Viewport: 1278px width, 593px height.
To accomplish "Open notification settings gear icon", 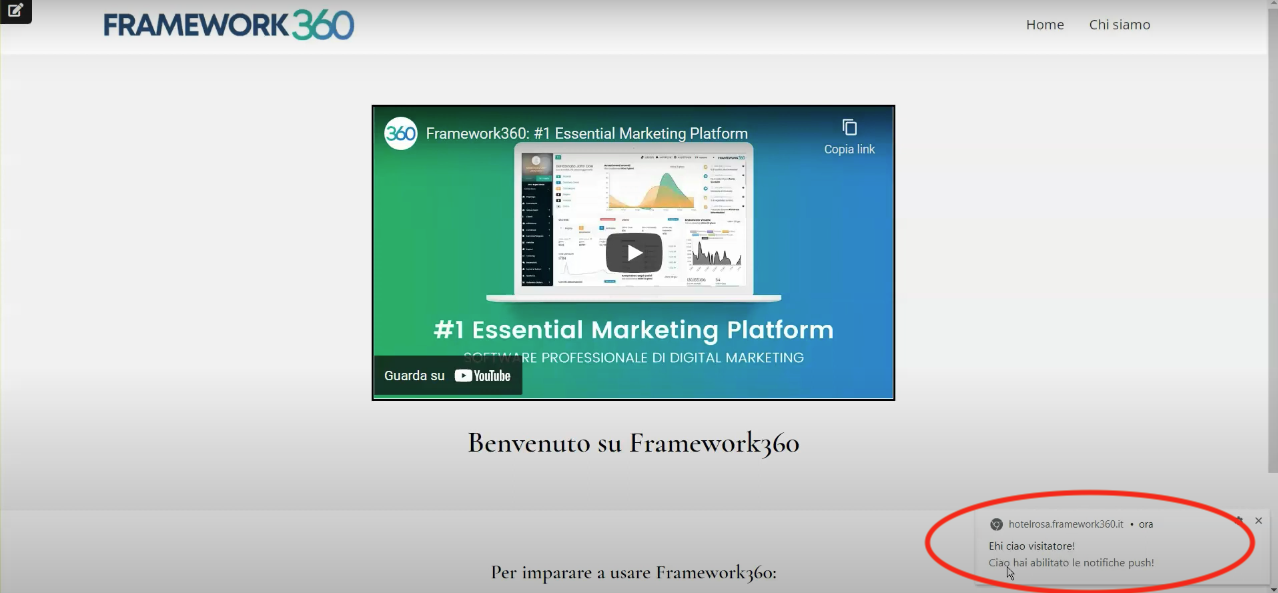I will pyautogui.click(x=1239, y=521).
